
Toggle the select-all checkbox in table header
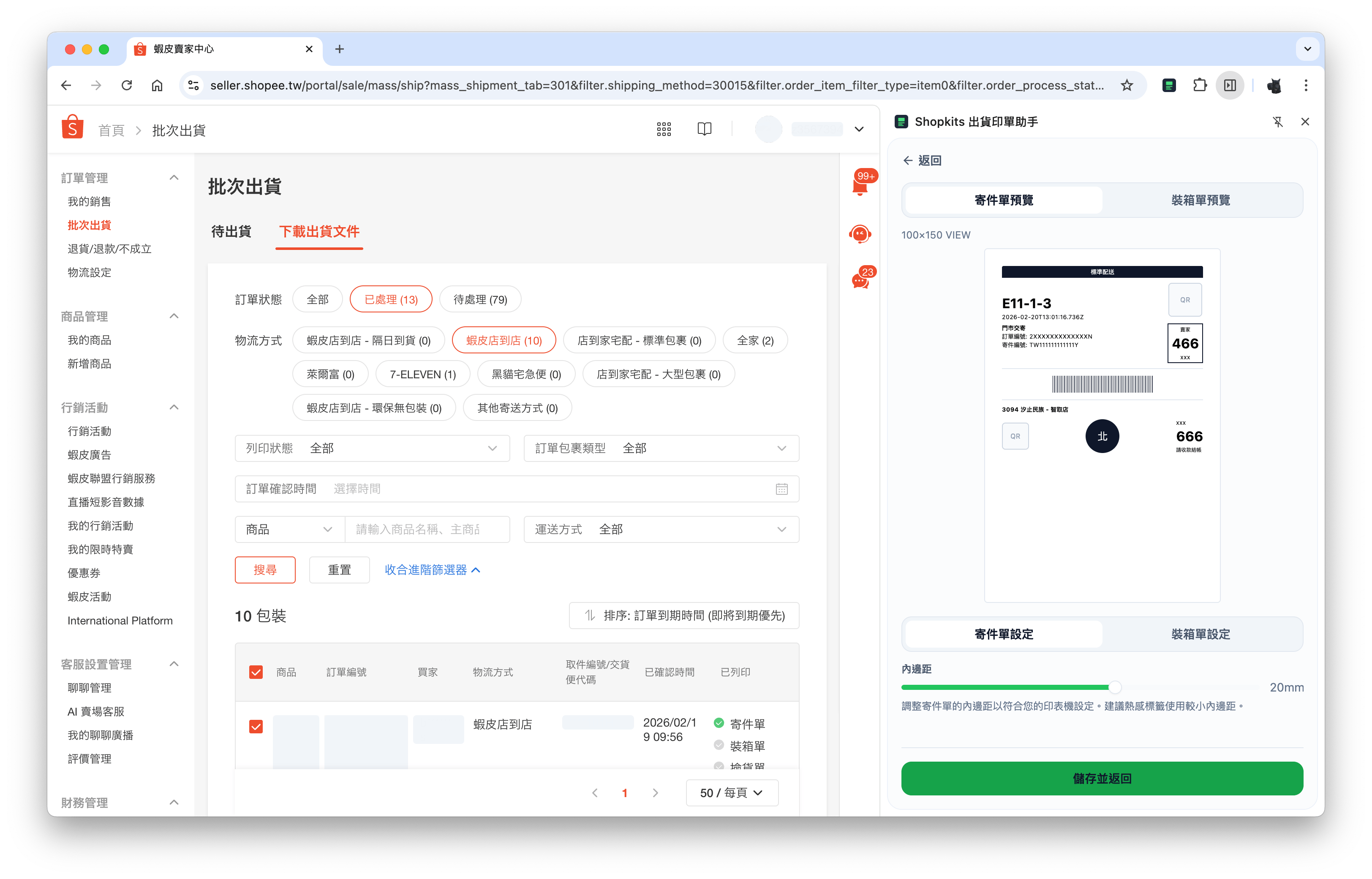coord(256,672)
